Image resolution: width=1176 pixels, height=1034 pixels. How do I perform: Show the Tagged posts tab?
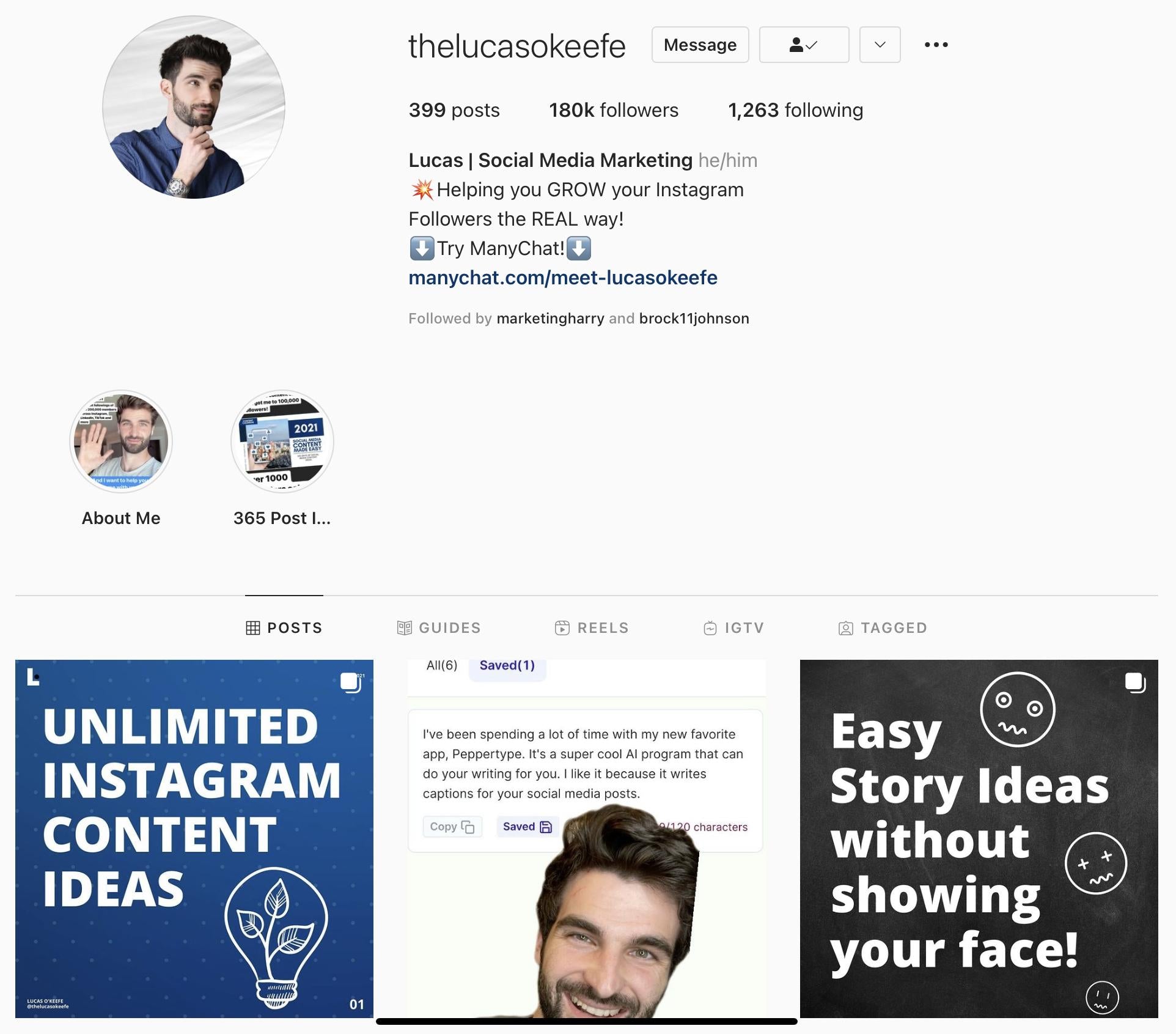pyautogui.click(x=883, y=628)
